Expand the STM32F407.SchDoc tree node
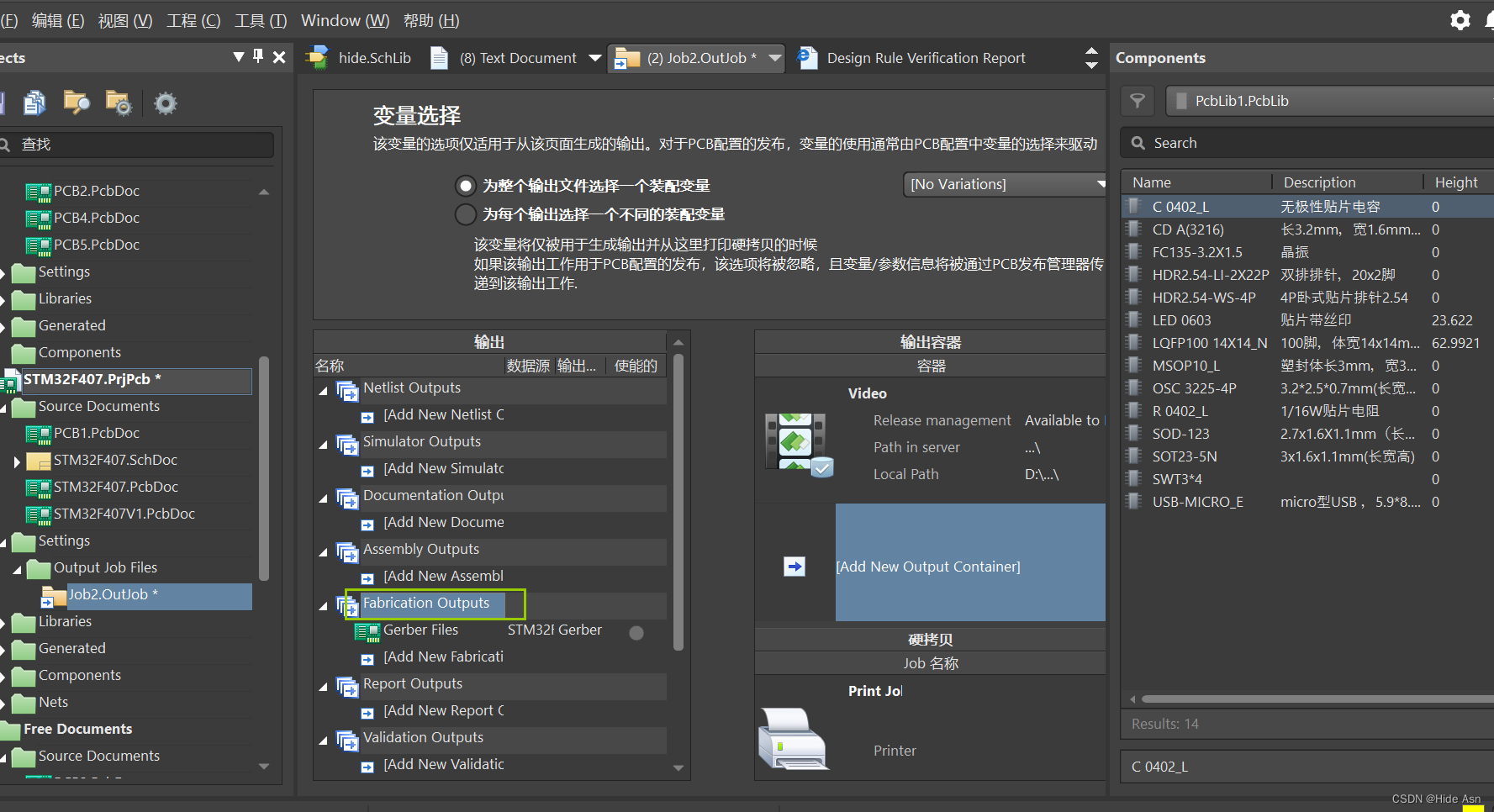Screen dimensions: 1494x812 [x=17, y=461]
